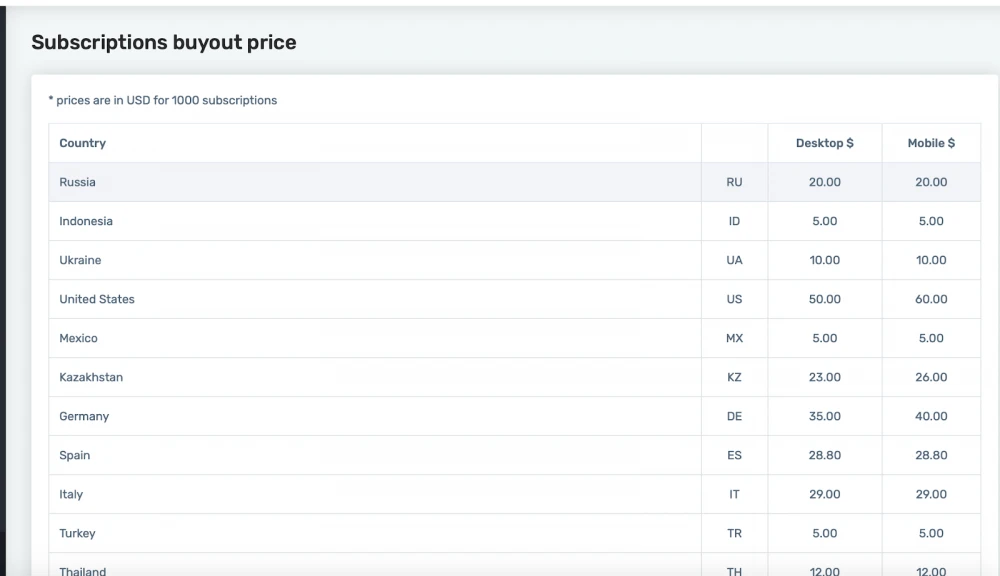Select Kazakhstan's desktop price 23.00
1000x576 pixels.
click(825, 377)
